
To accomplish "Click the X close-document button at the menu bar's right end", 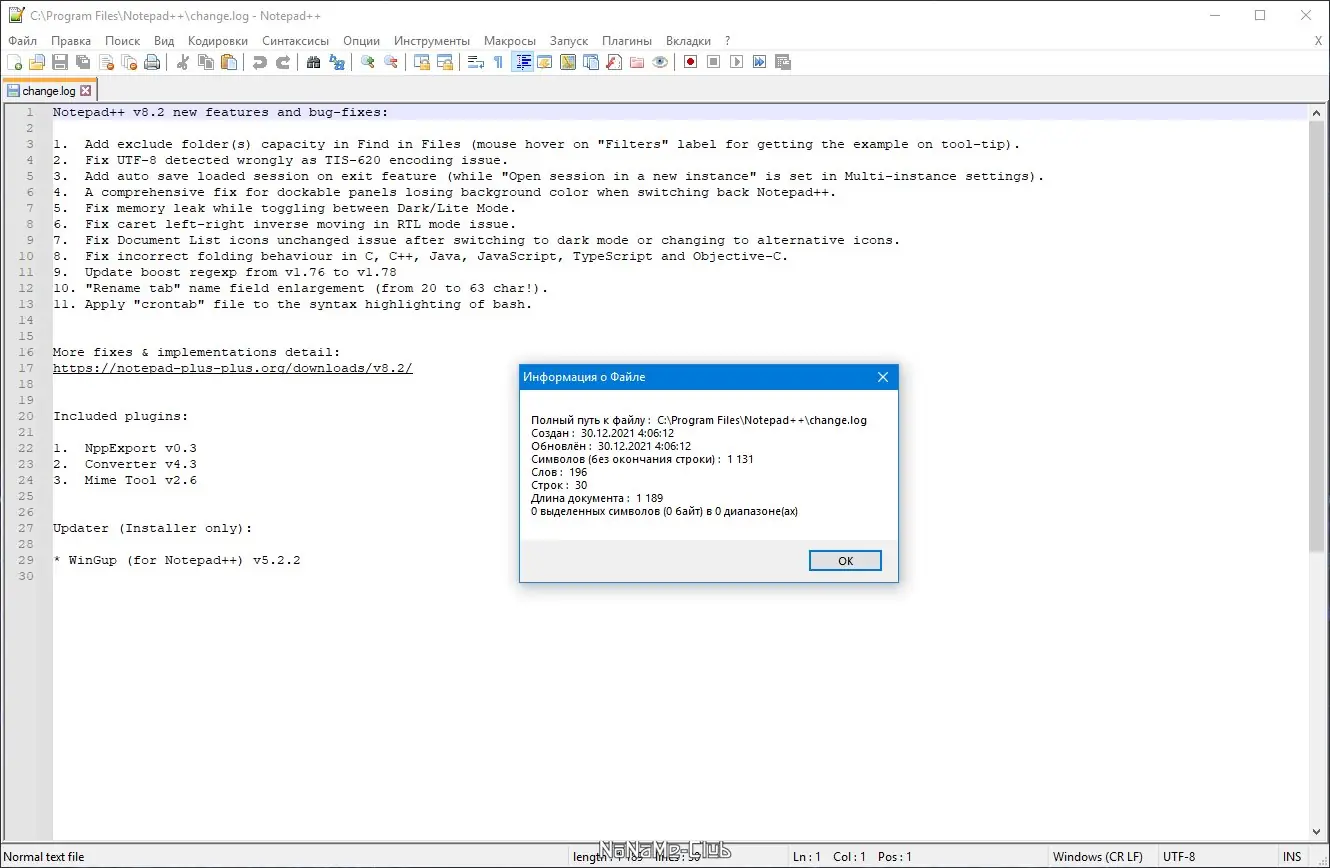I will click(x=1318, y=41).
